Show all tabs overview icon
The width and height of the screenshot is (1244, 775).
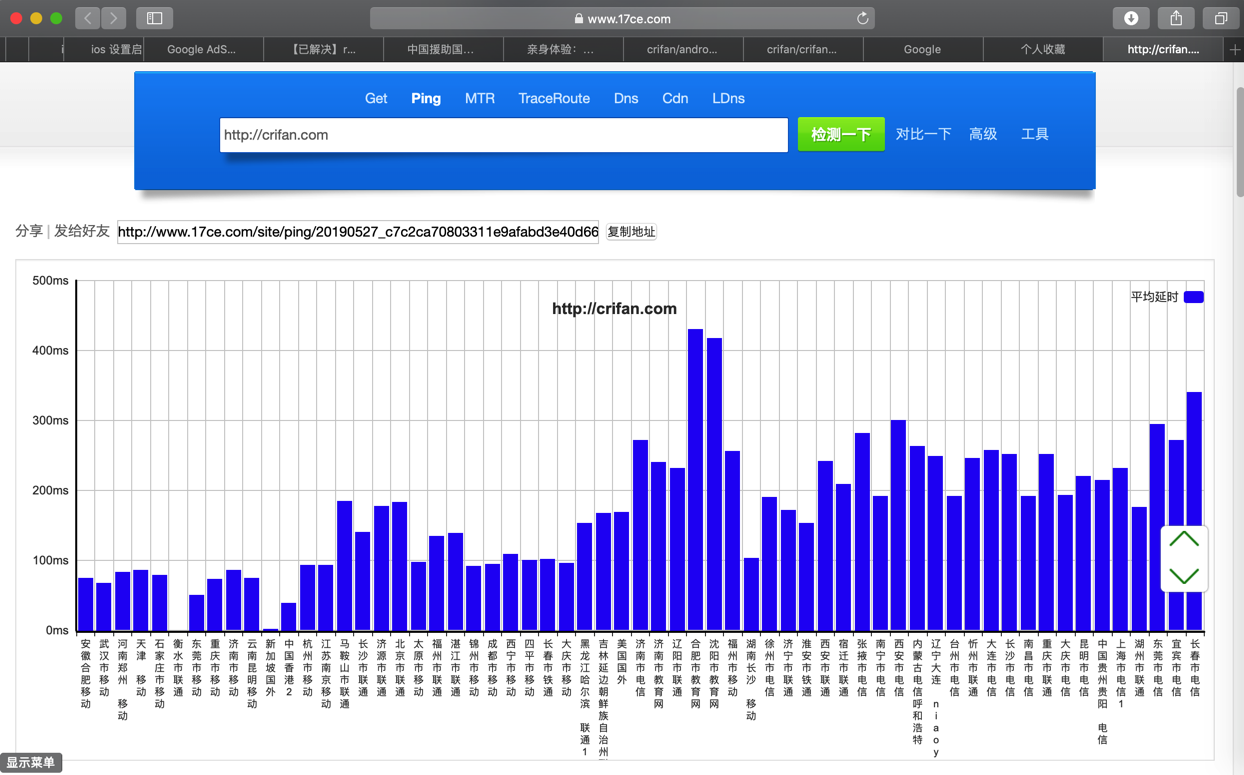[x=1221, y=18]
